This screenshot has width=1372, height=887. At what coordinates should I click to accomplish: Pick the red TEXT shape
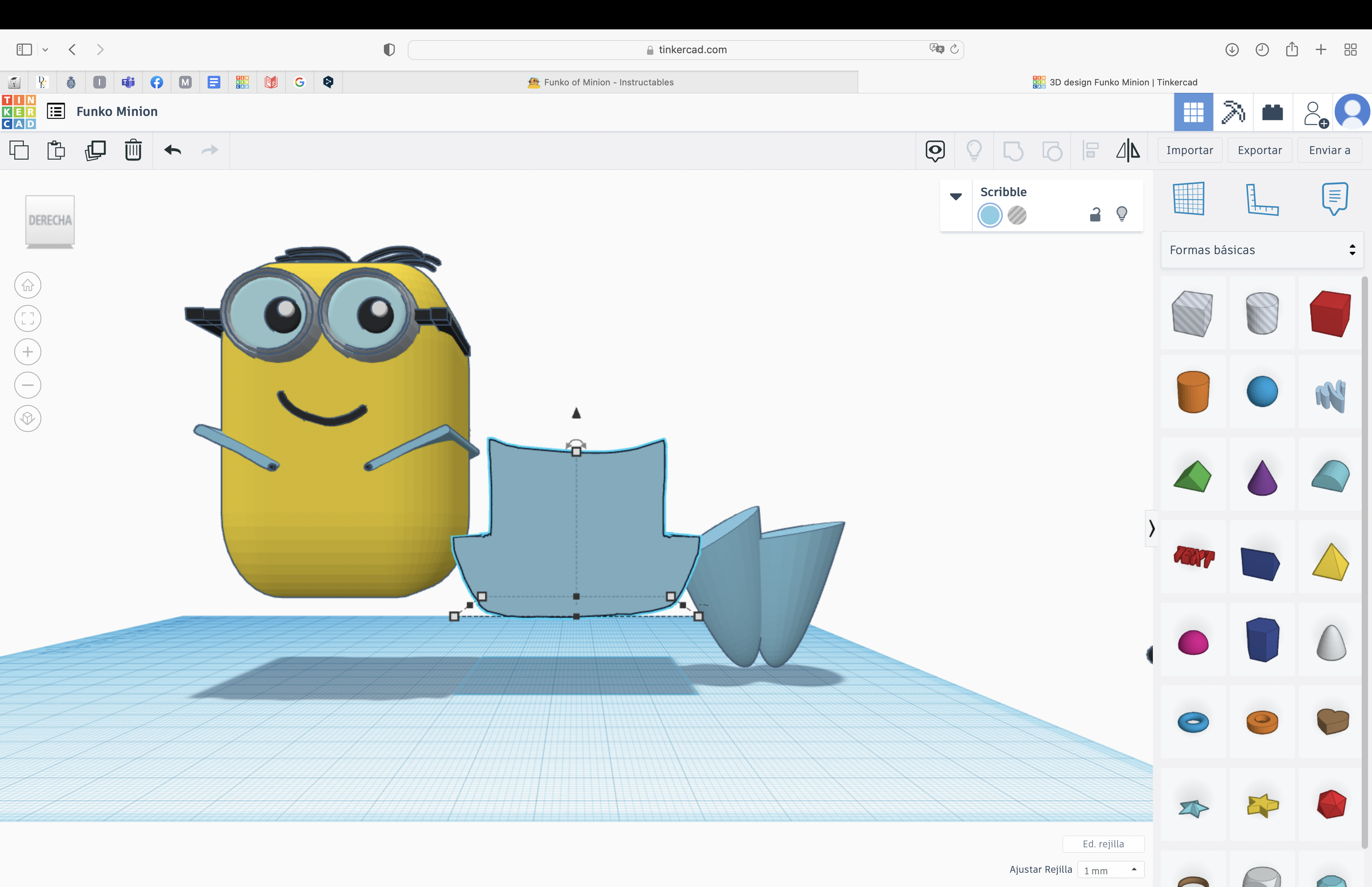point(1193,556)
